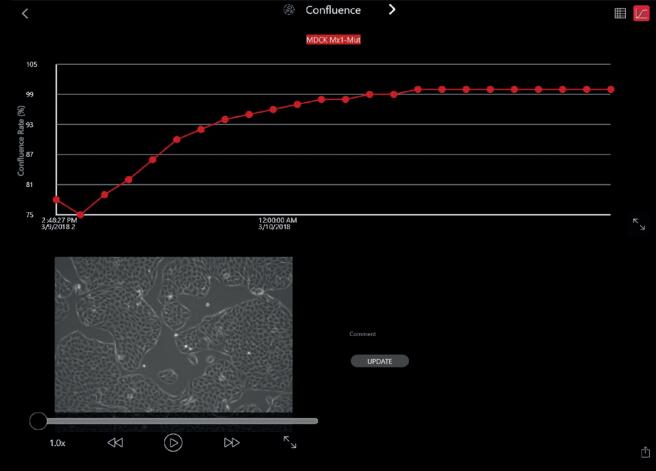Screen dimensions: 656x471
Task: Click the Comment field
Action: tap(362, 334)
